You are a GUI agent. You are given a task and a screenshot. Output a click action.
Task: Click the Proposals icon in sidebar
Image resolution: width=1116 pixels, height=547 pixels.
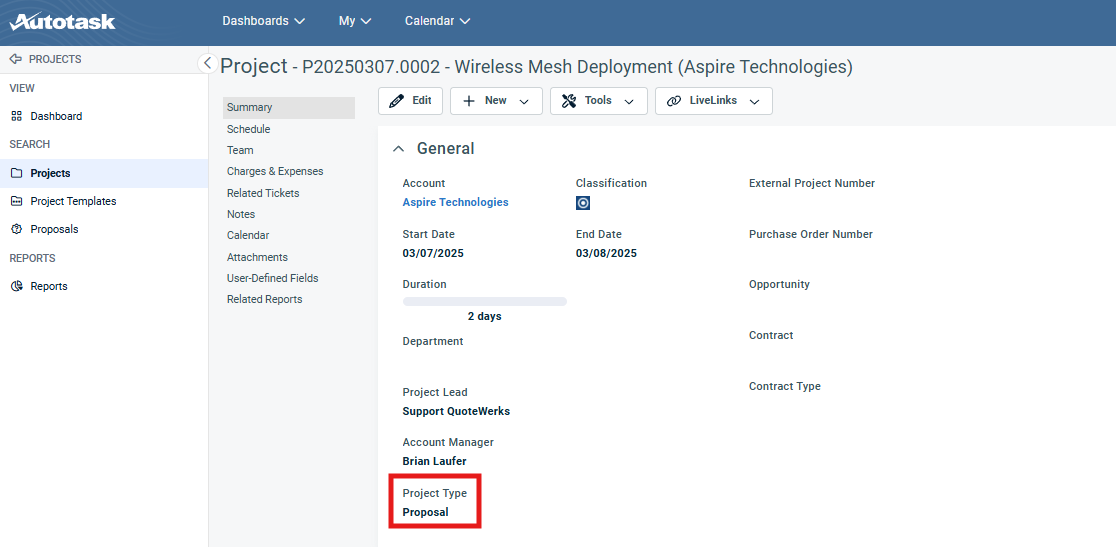point(16,229)
